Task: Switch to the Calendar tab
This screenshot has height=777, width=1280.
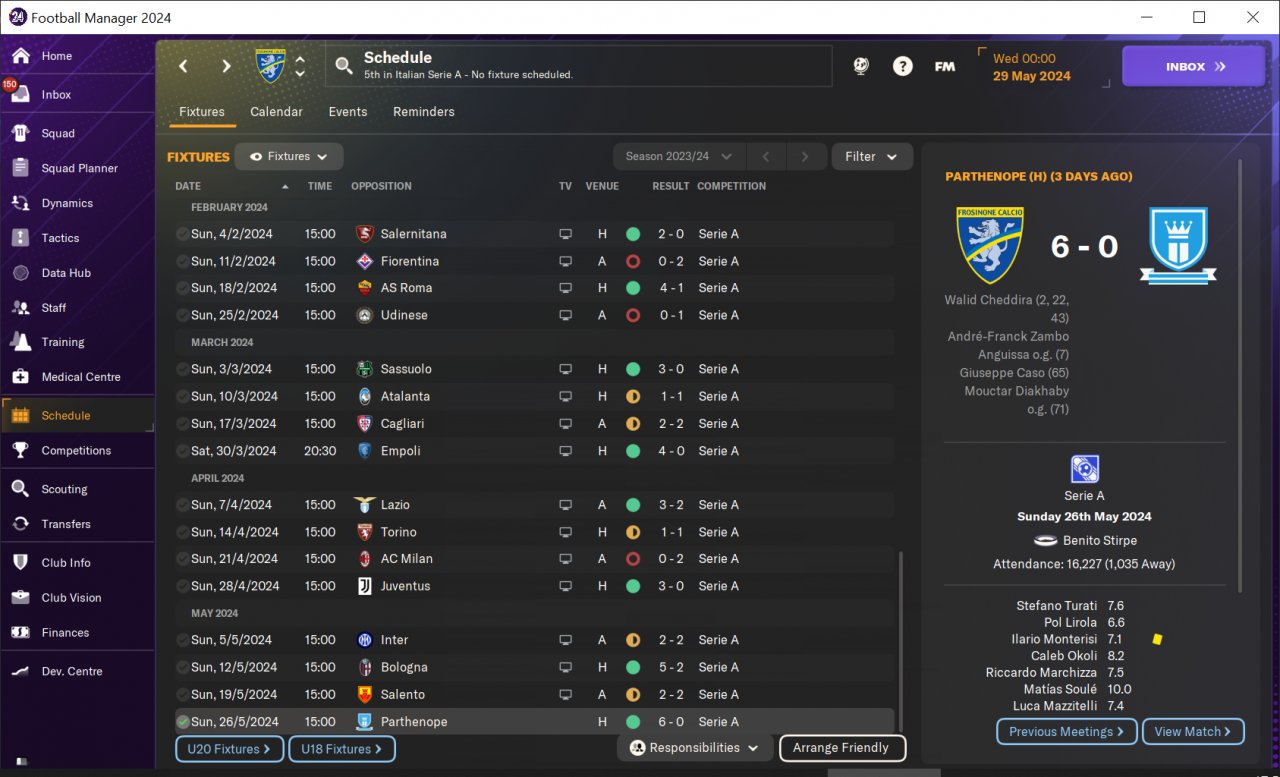Action: (x=276, y=112)
